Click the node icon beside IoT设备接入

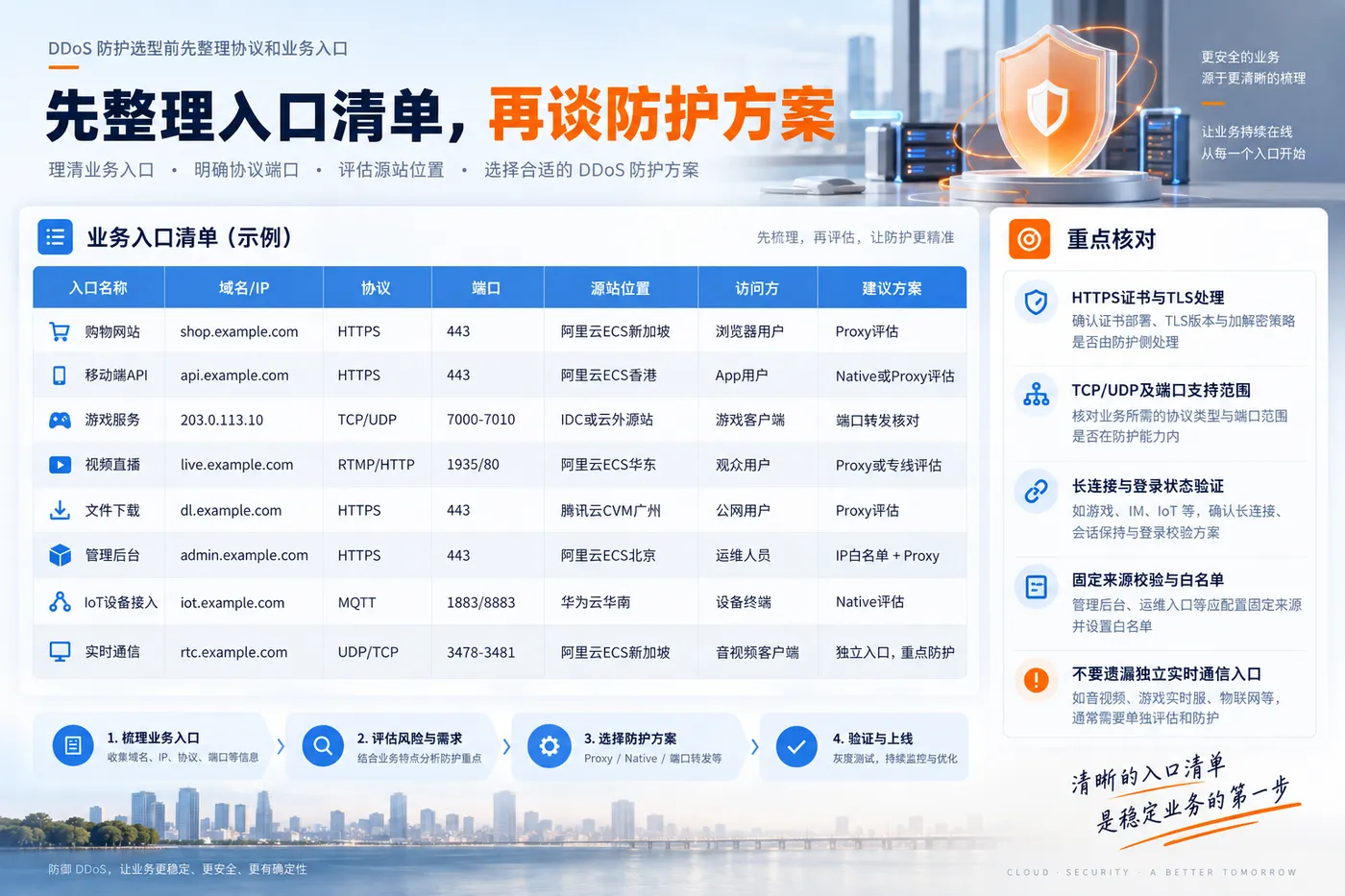60,602
